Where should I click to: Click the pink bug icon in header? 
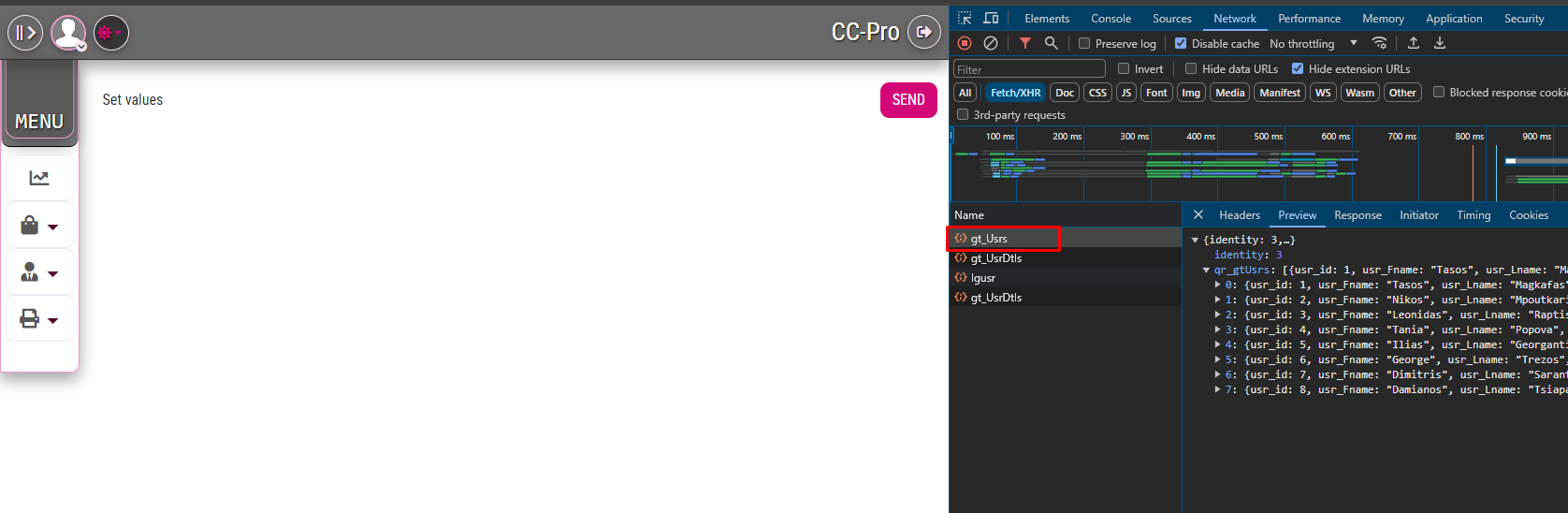click(x=111, y=33)
